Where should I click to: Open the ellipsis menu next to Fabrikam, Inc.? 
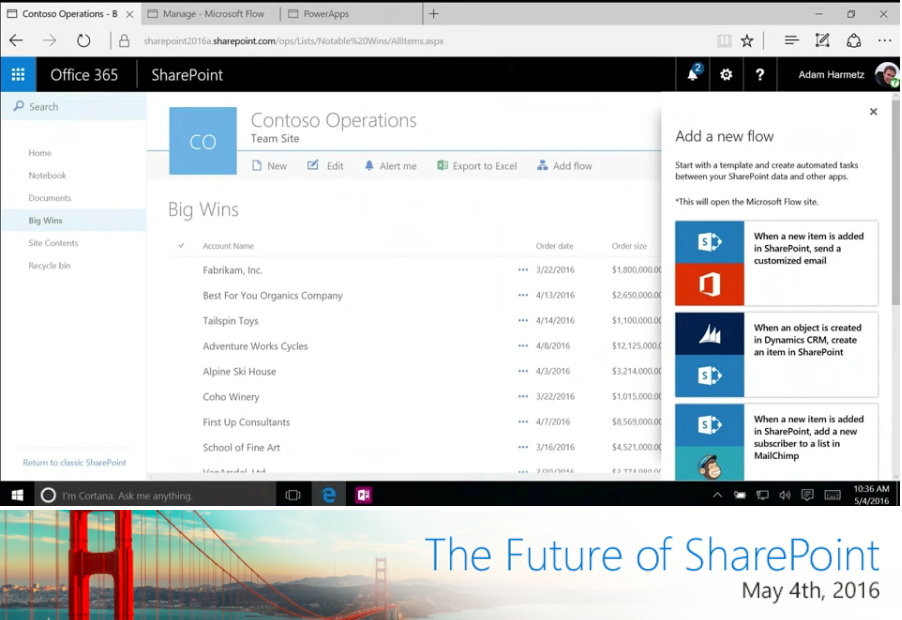(x=522, y=269)
